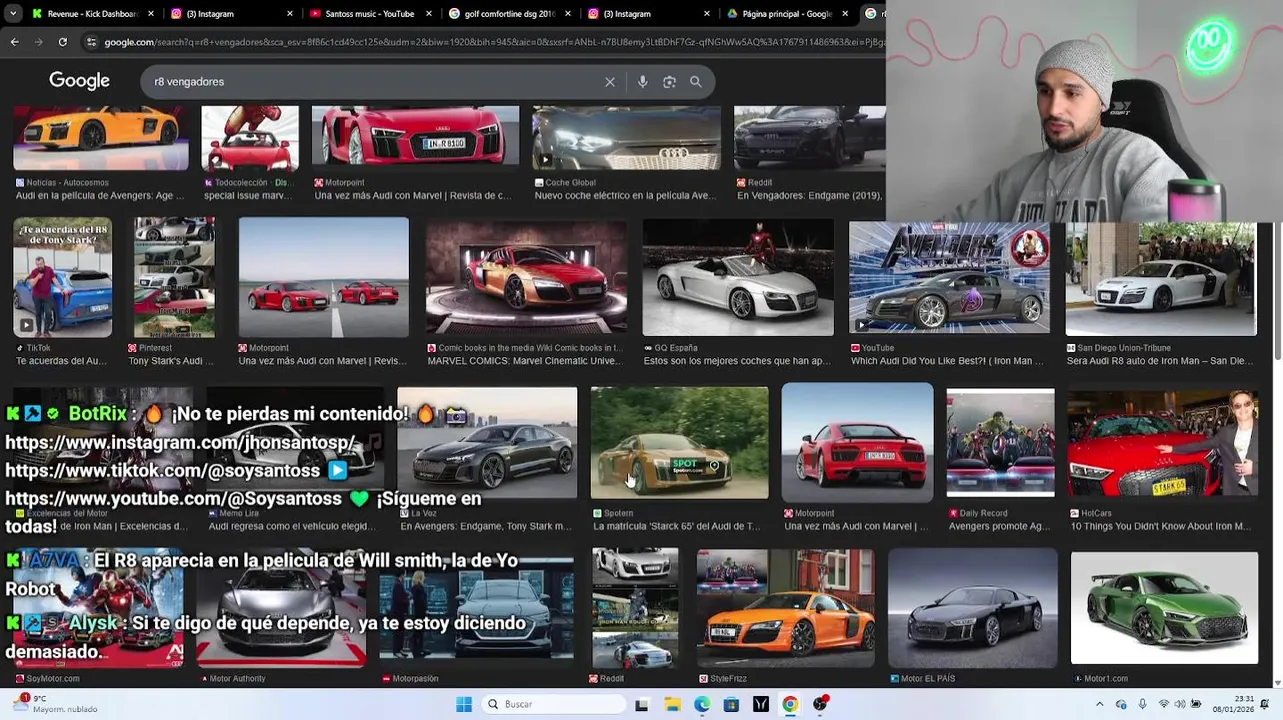
Task: Click the 'SoyMotor.com' source label
Action: [x=52, y=678]
